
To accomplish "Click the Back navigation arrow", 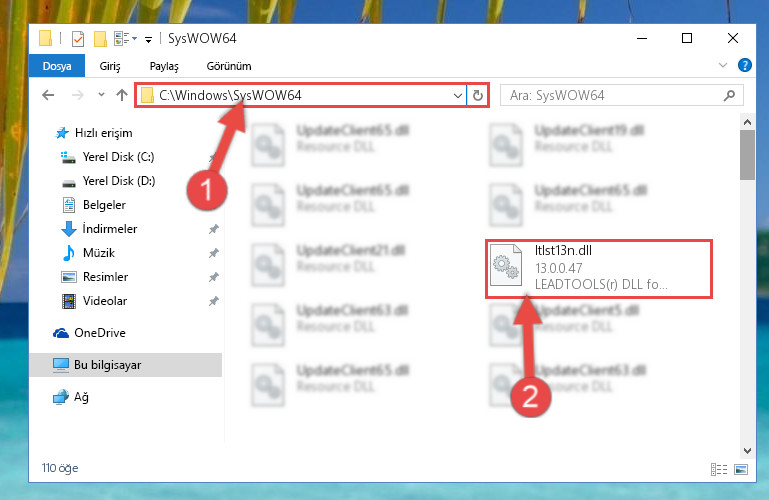I will pyautogui.click(x=48, y=95).
